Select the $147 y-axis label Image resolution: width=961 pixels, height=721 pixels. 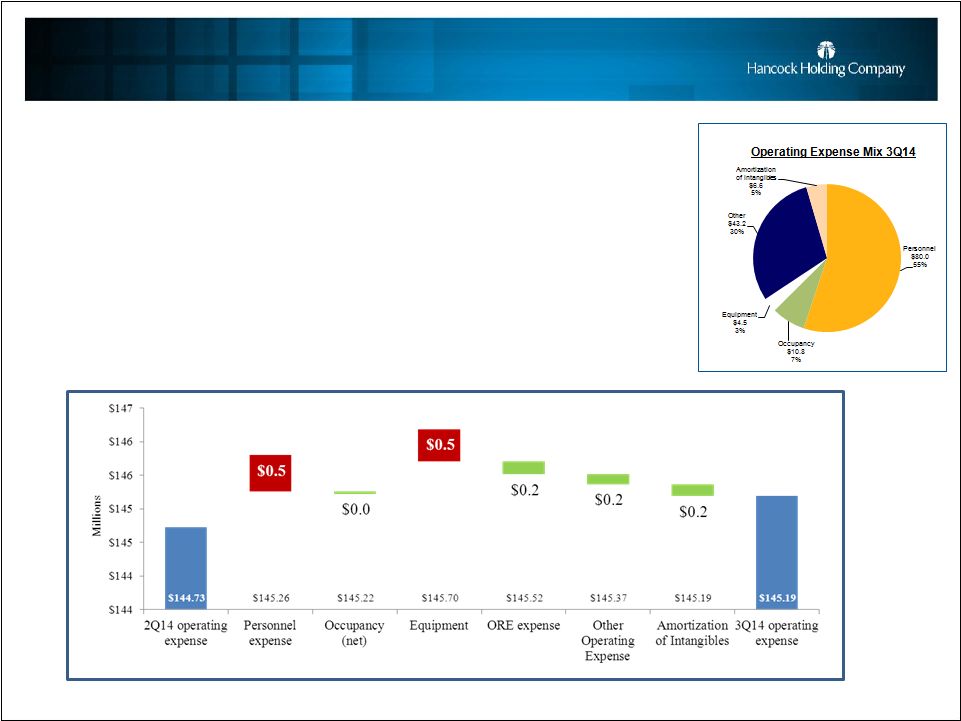point(120,408)
